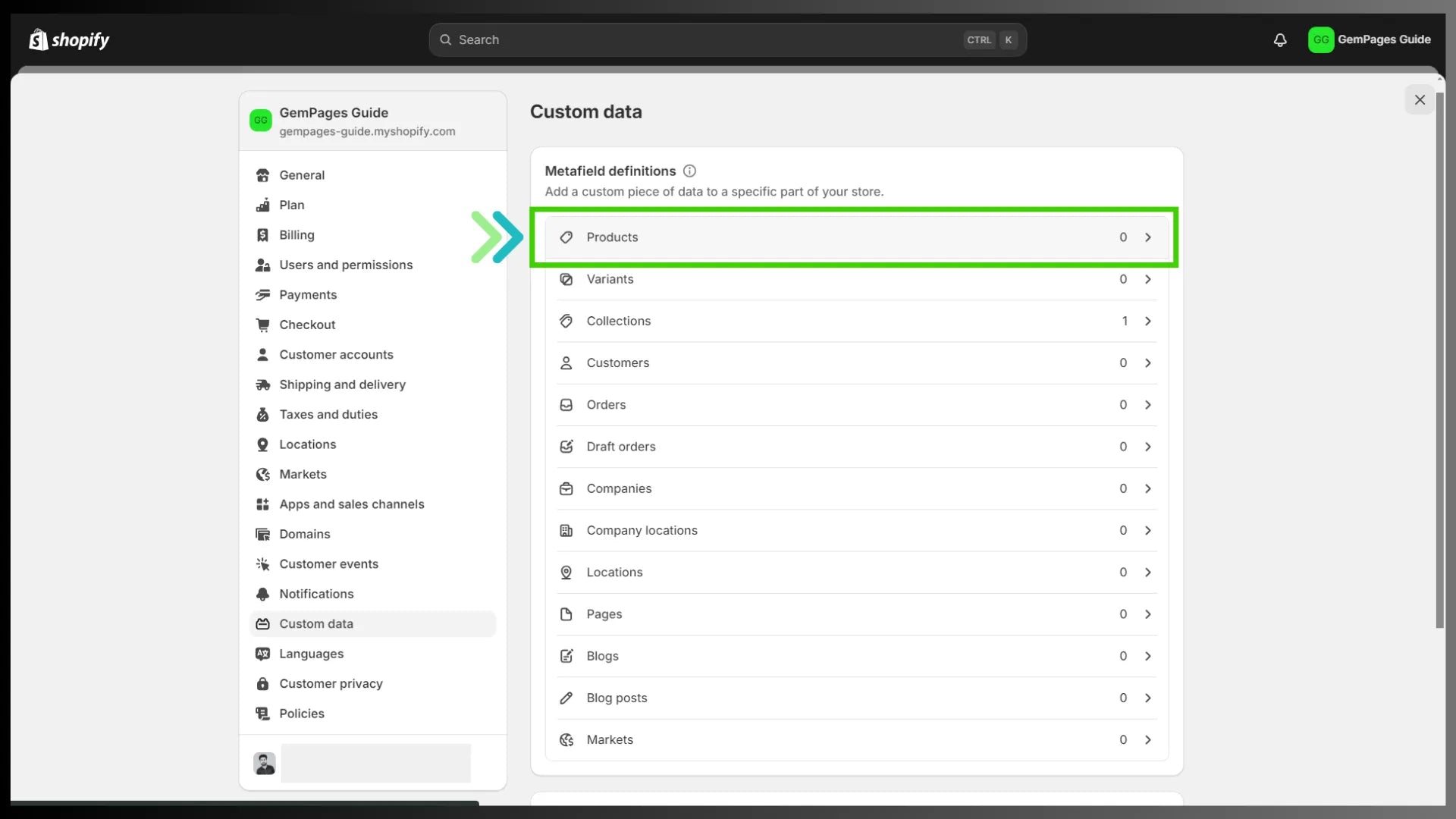Open the General settings menu item
This screenshot has width=1456, height=819.
pos(372,175)
